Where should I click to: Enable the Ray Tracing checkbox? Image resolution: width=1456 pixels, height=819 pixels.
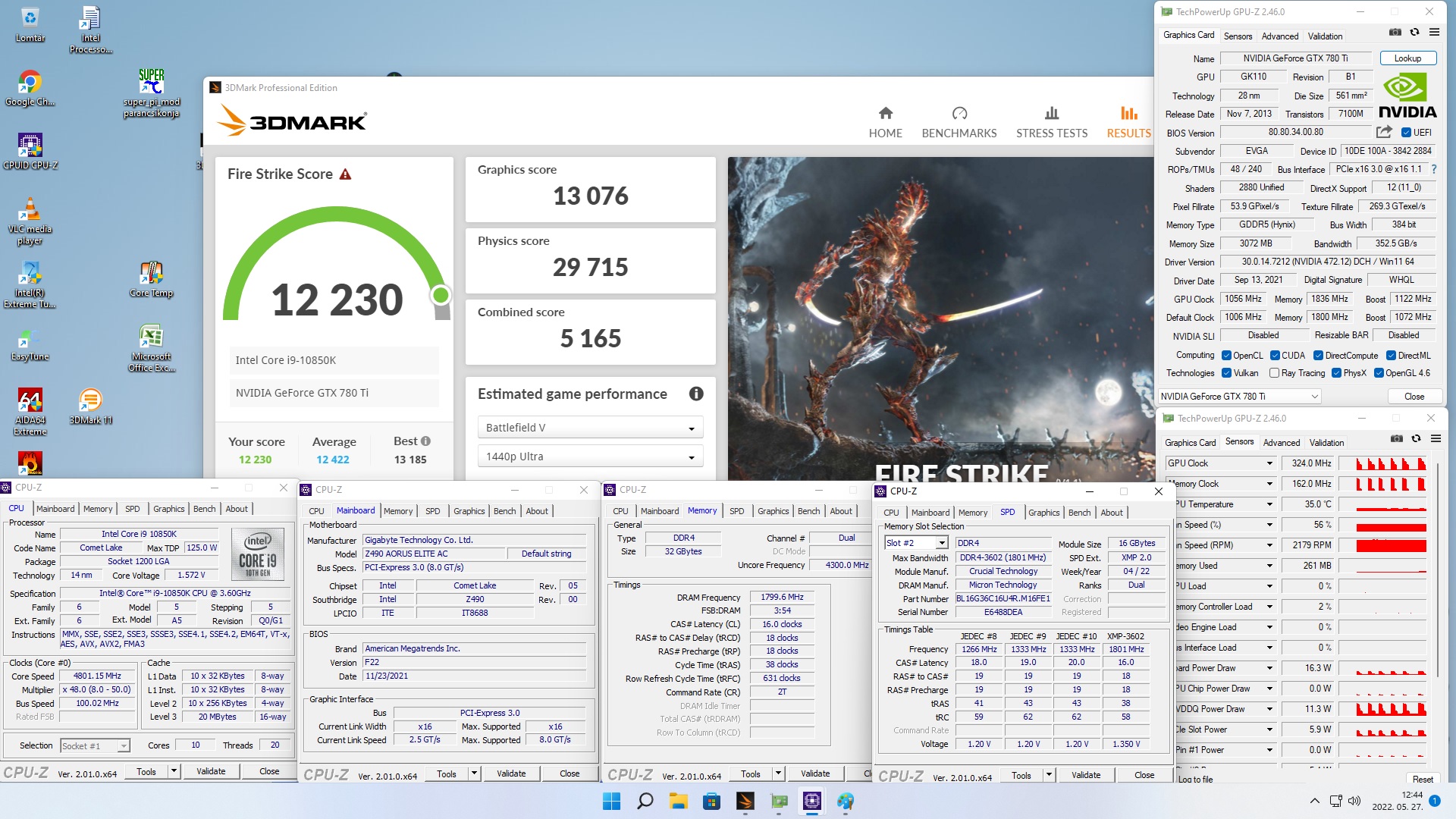pyautogui.click(x=1274, y=373)
